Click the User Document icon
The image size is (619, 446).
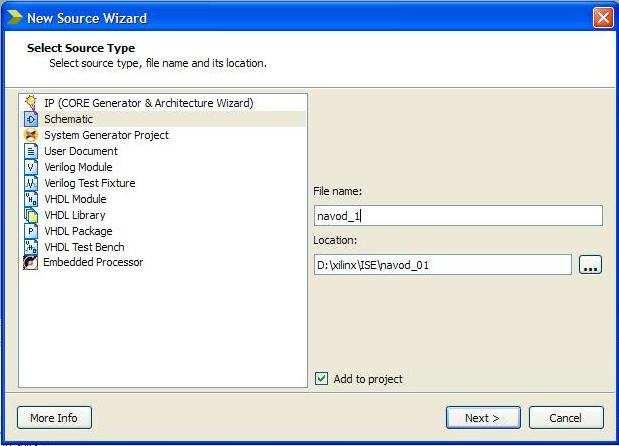click(x=31, y=151)
